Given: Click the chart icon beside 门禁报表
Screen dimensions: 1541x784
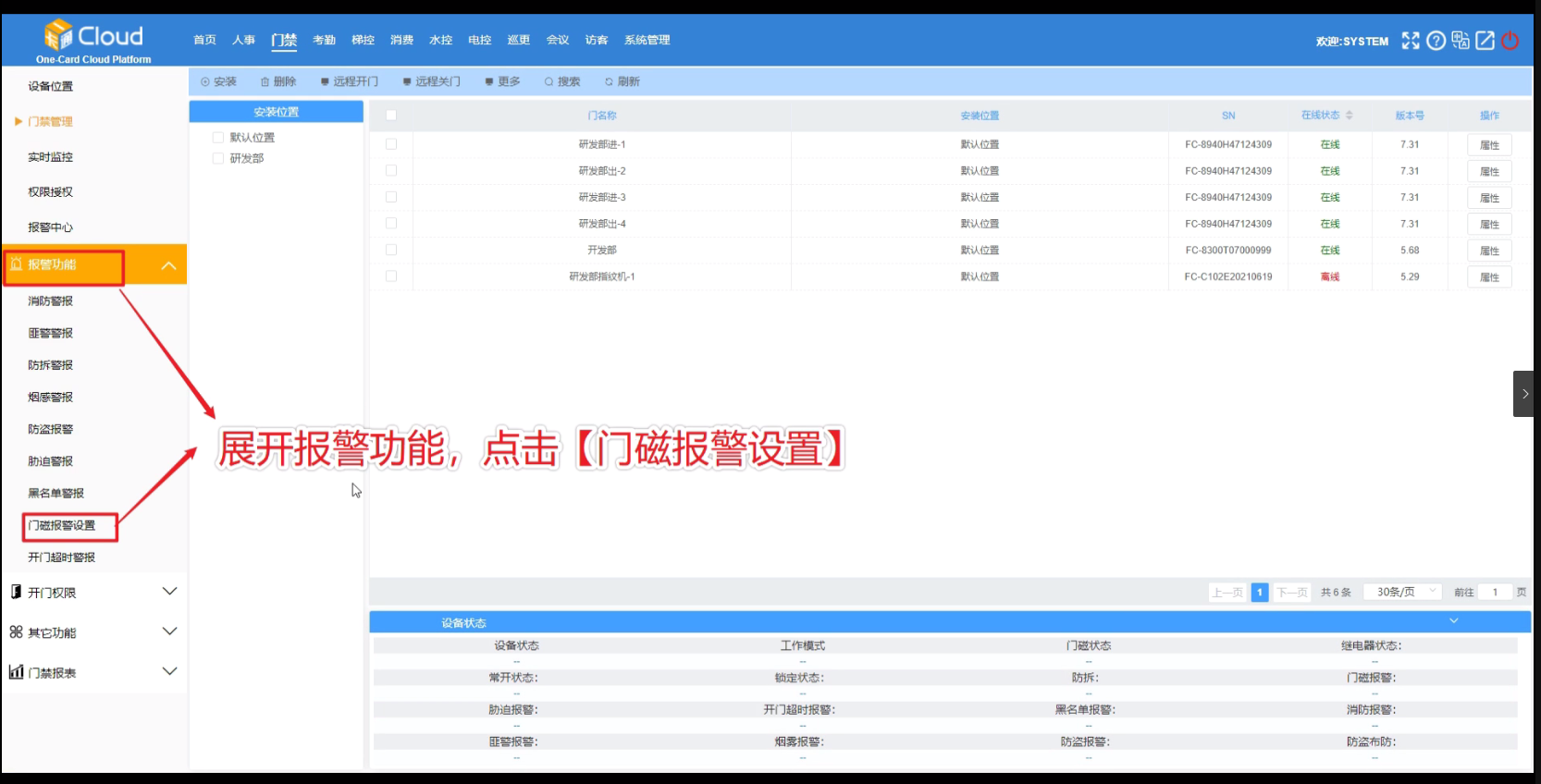Looking at the screenshot, I should coord(16,672).
